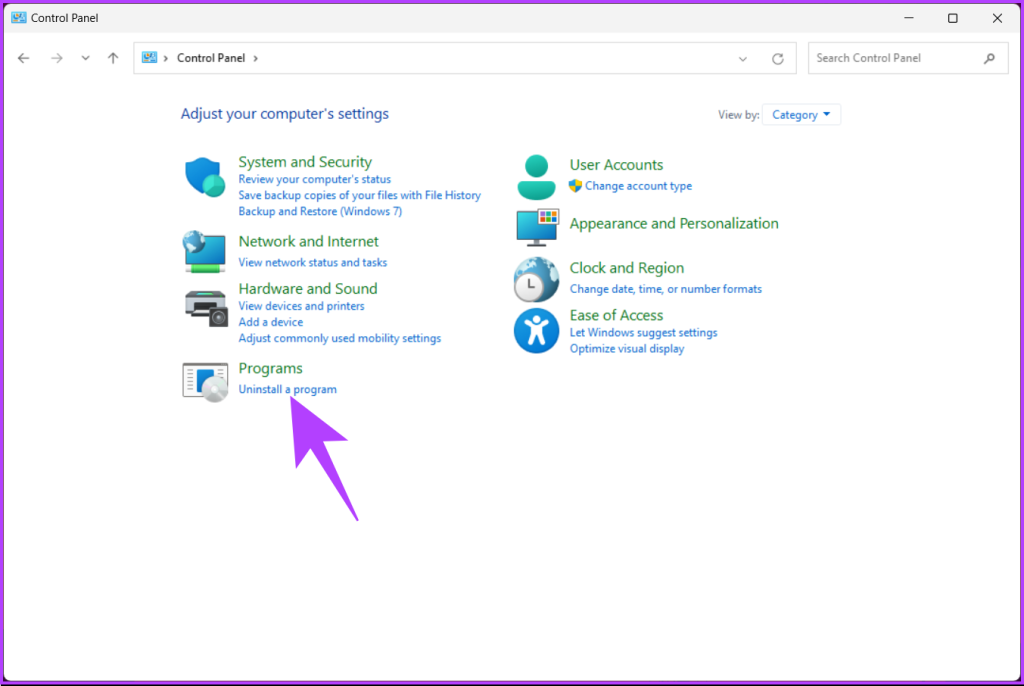The height and width of the screenshot is (686, 1024).
Task: Click the Appearance and Personalization display icon
Action: pos(536,228)
